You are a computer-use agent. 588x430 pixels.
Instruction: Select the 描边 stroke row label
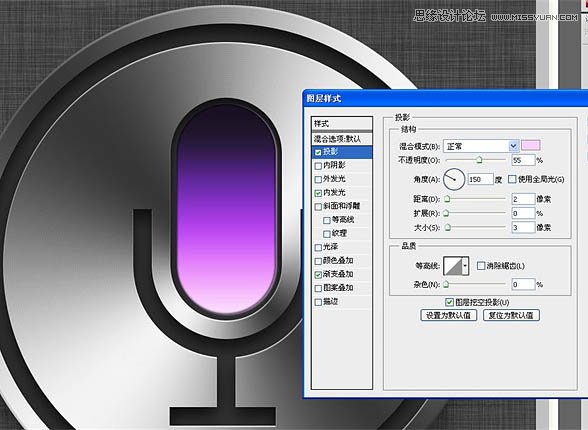[x=330, y=301]
